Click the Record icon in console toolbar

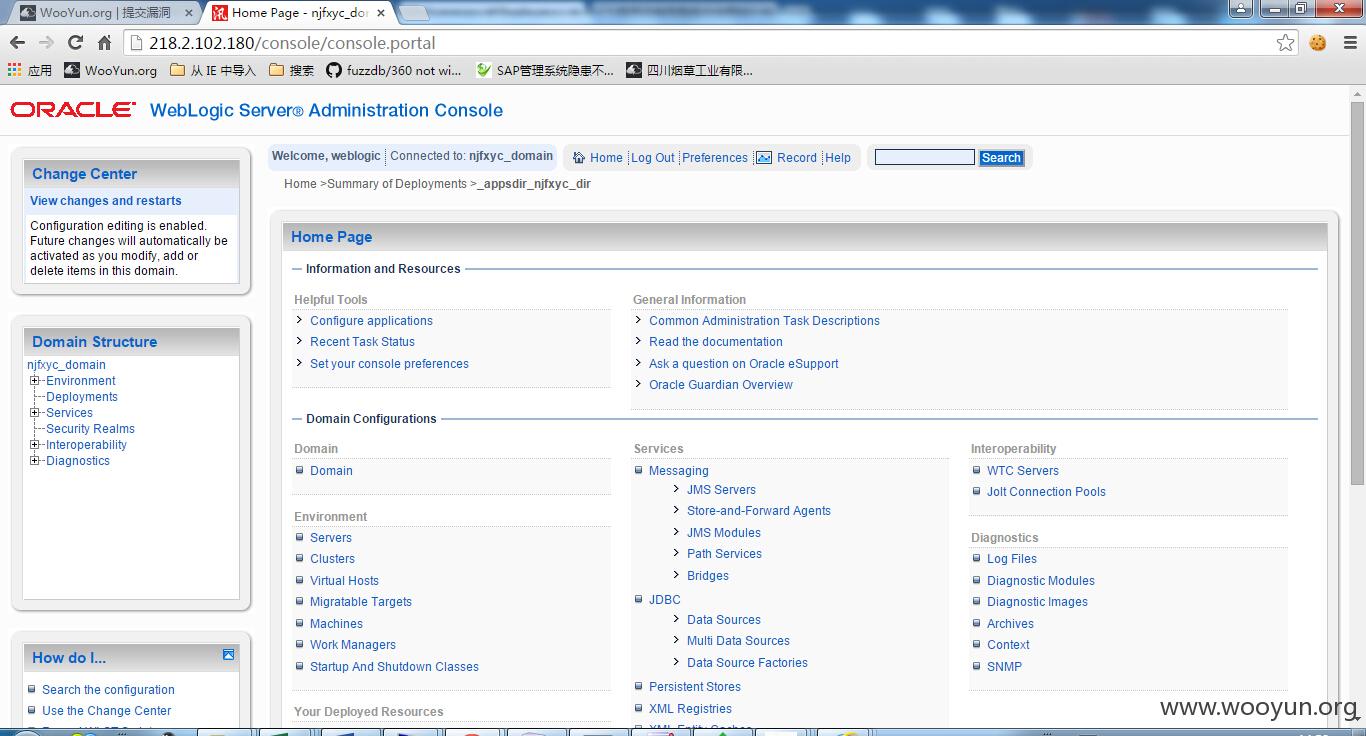tap(764, 158)
